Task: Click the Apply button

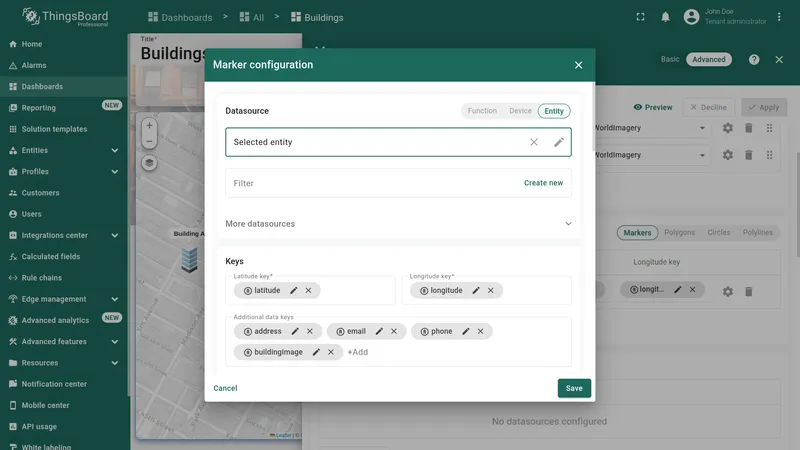Action: (764, 108)
